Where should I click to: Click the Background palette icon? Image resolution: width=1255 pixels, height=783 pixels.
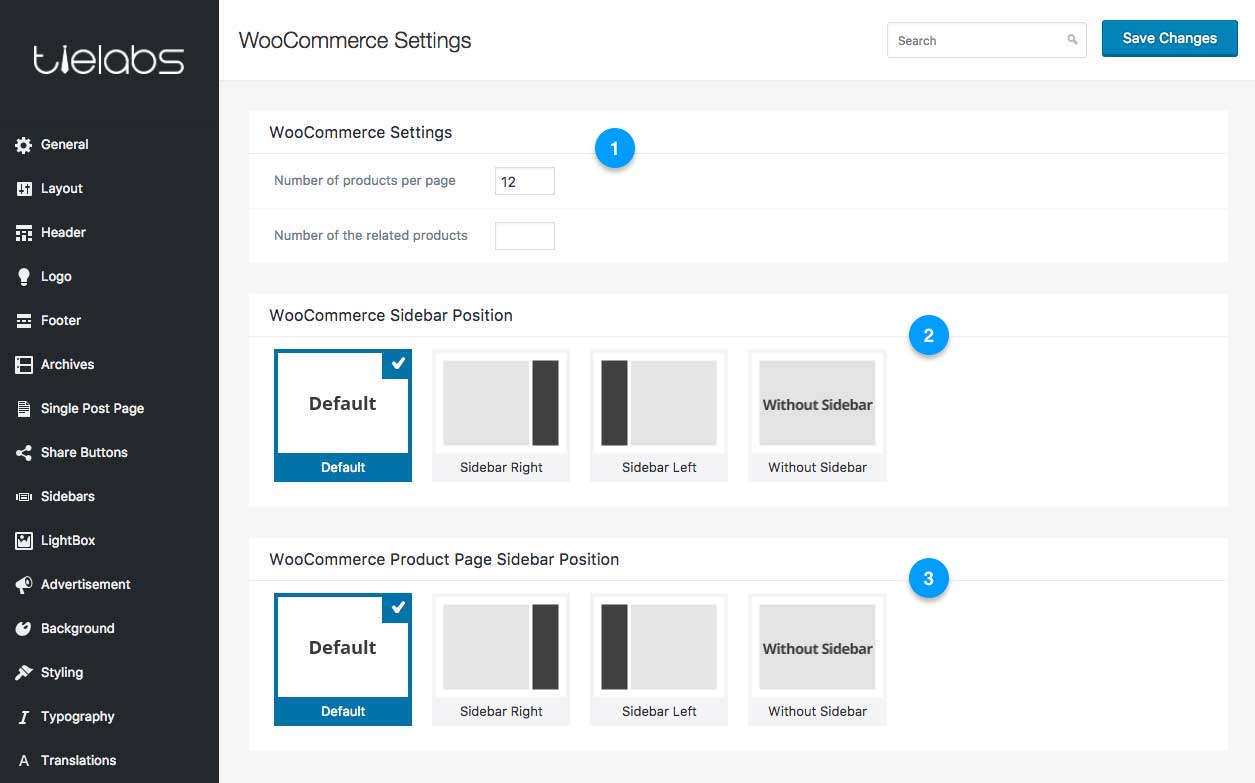click(24, 629)
